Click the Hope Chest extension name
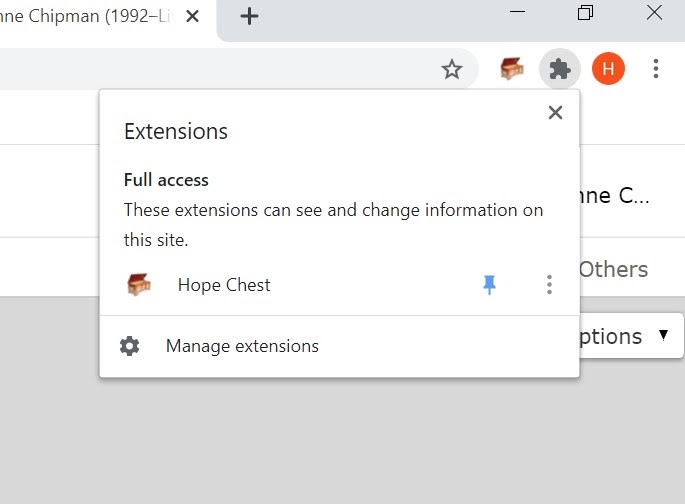Screen dimensions: 685x504 224,285
